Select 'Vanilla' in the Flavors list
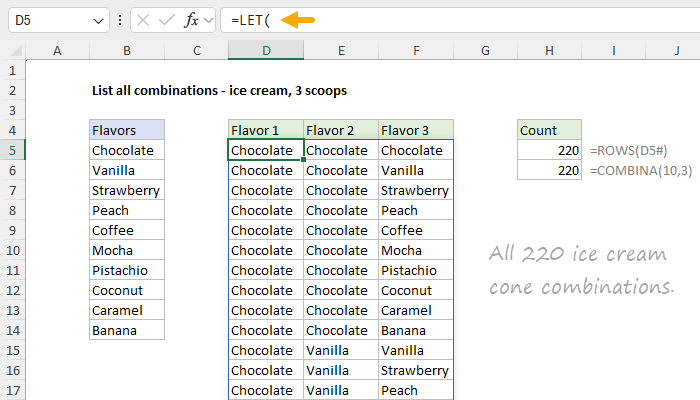 127,171
